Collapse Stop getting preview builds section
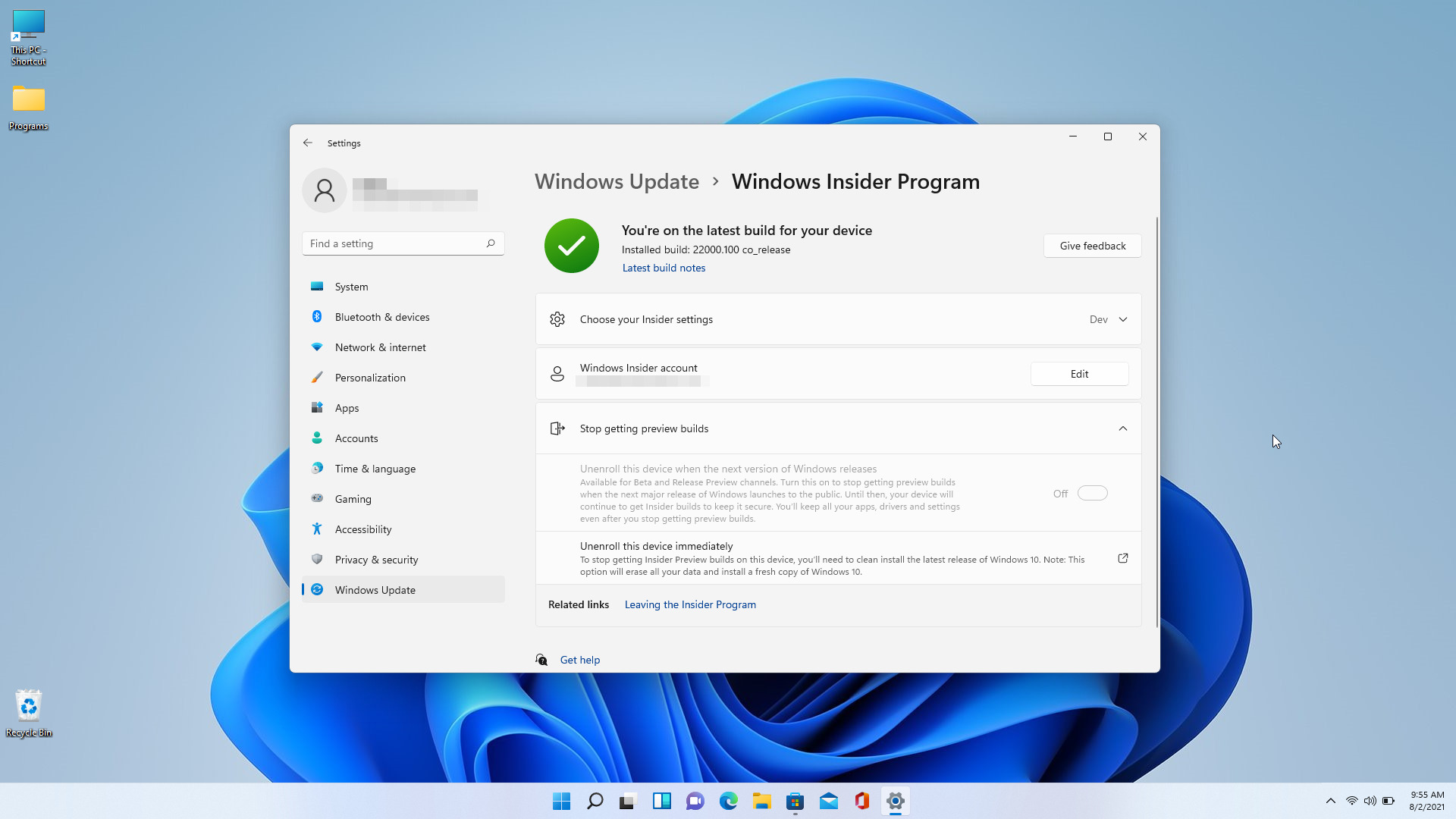The height and width of the screenshot is (819, 1456). tap(1123, 428)
